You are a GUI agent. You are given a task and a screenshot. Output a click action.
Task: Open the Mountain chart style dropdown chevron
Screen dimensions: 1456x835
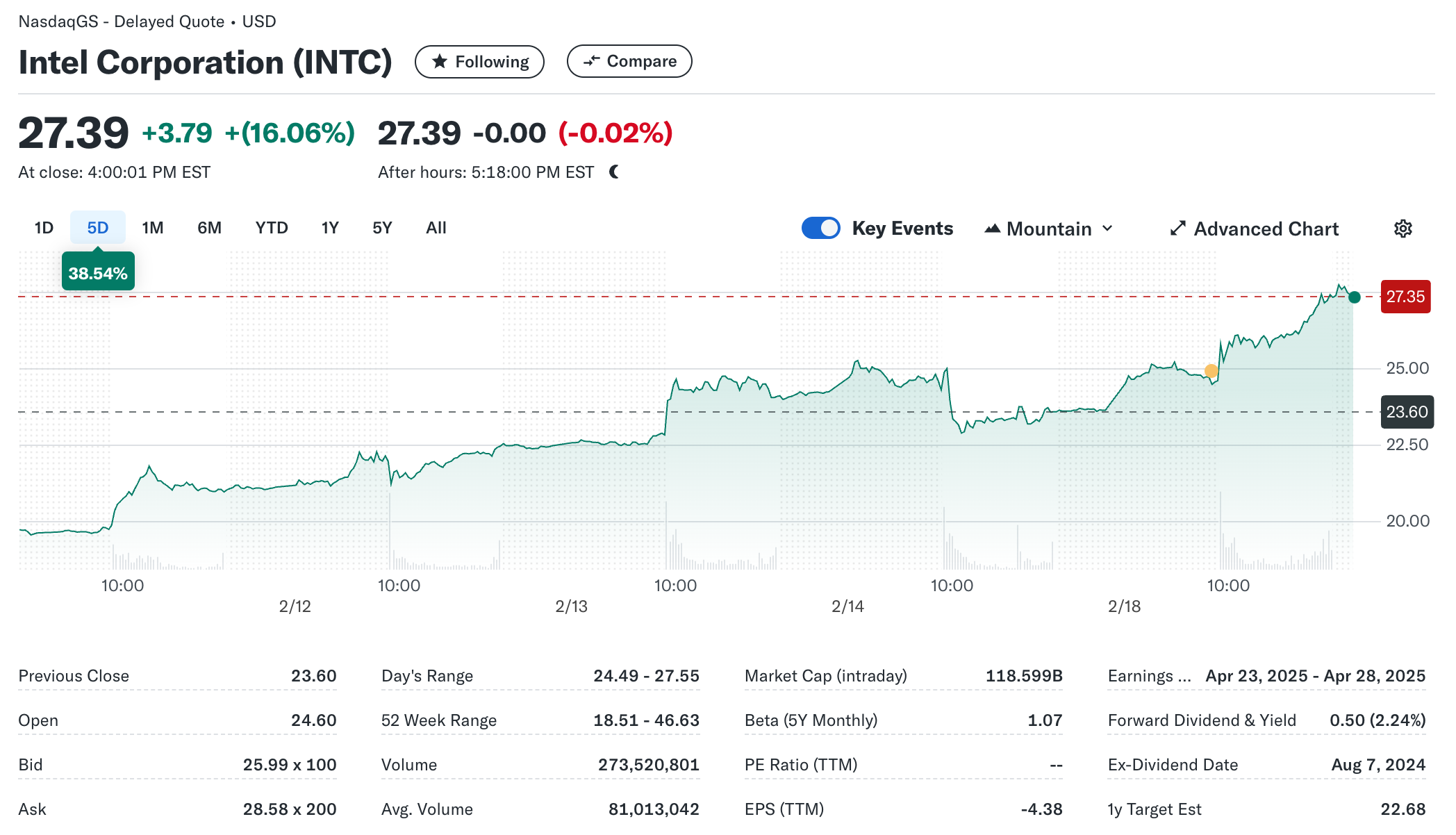tap(1108, 229)
